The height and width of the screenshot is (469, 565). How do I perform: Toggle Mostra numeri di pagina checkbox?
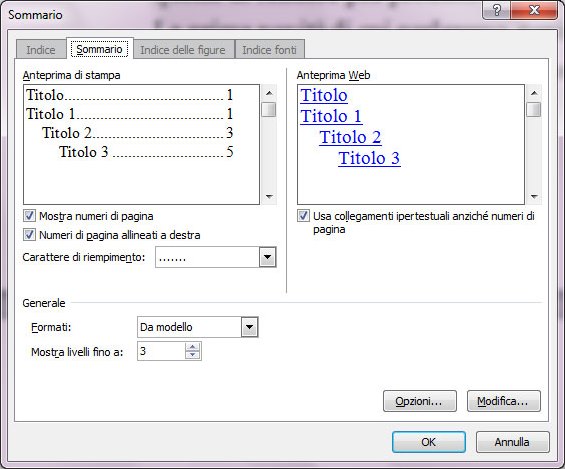29,216
